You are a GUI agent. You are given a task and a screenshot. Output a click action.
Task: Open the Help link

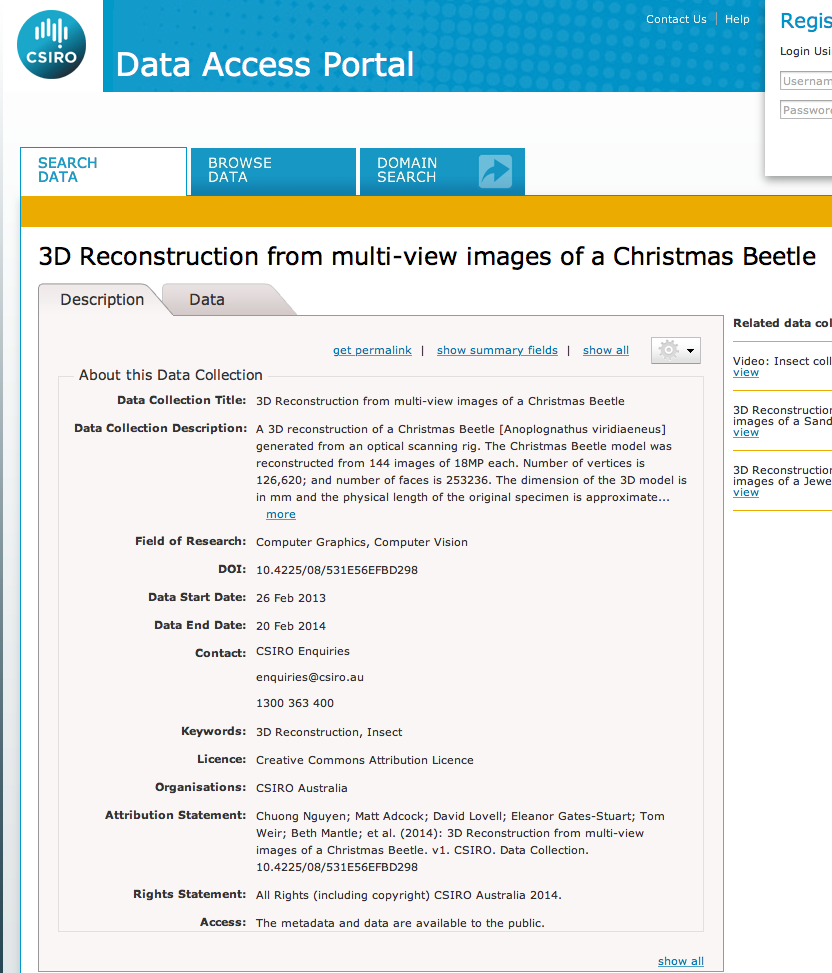click(737, 19)
